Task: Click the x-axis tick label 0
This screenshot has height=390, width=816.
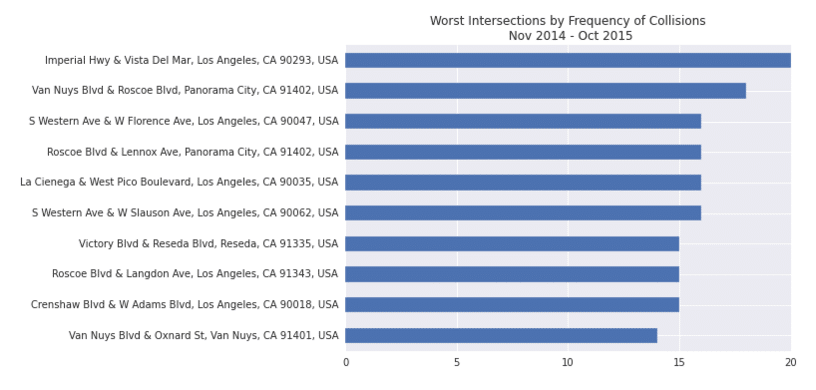Action: click(346, 363)
